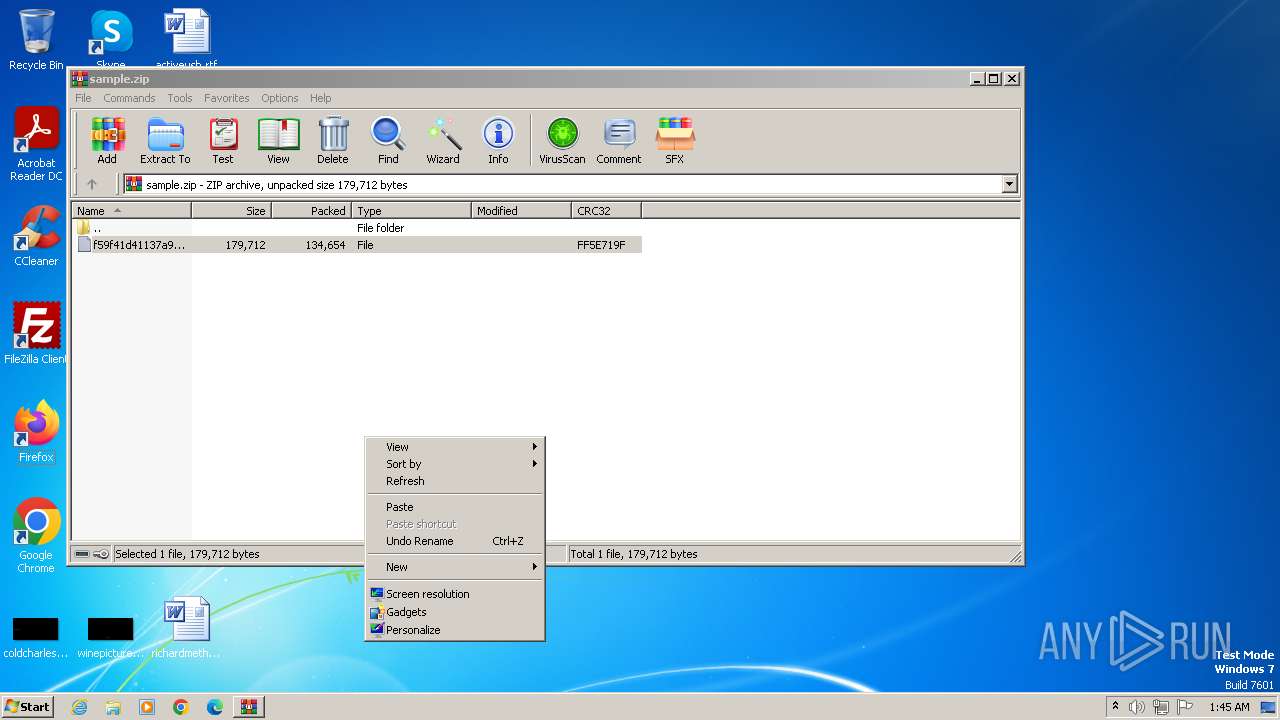This screenshot has height=720, width=1280.
Task: Open the Commands menu
Action: click(x=129, y=98)
